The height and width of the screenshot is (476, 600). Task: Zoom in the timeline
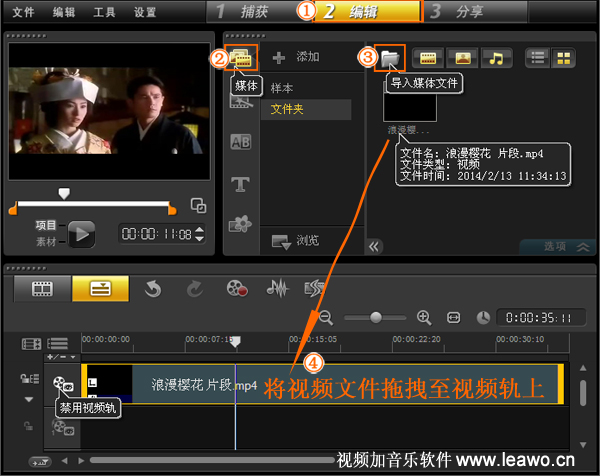tap(424, 318)
